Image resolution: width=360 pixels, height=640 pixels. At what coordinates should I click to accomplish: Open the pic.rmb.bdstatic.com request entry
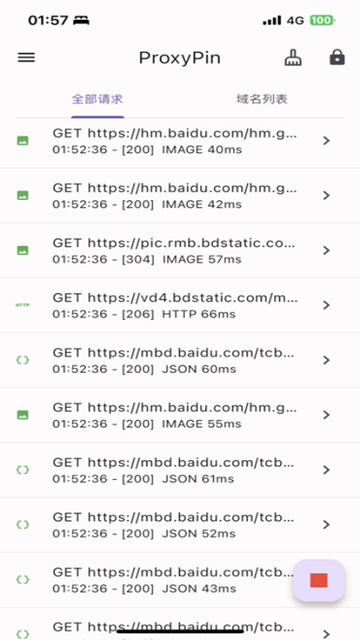[x=180, y=251]
